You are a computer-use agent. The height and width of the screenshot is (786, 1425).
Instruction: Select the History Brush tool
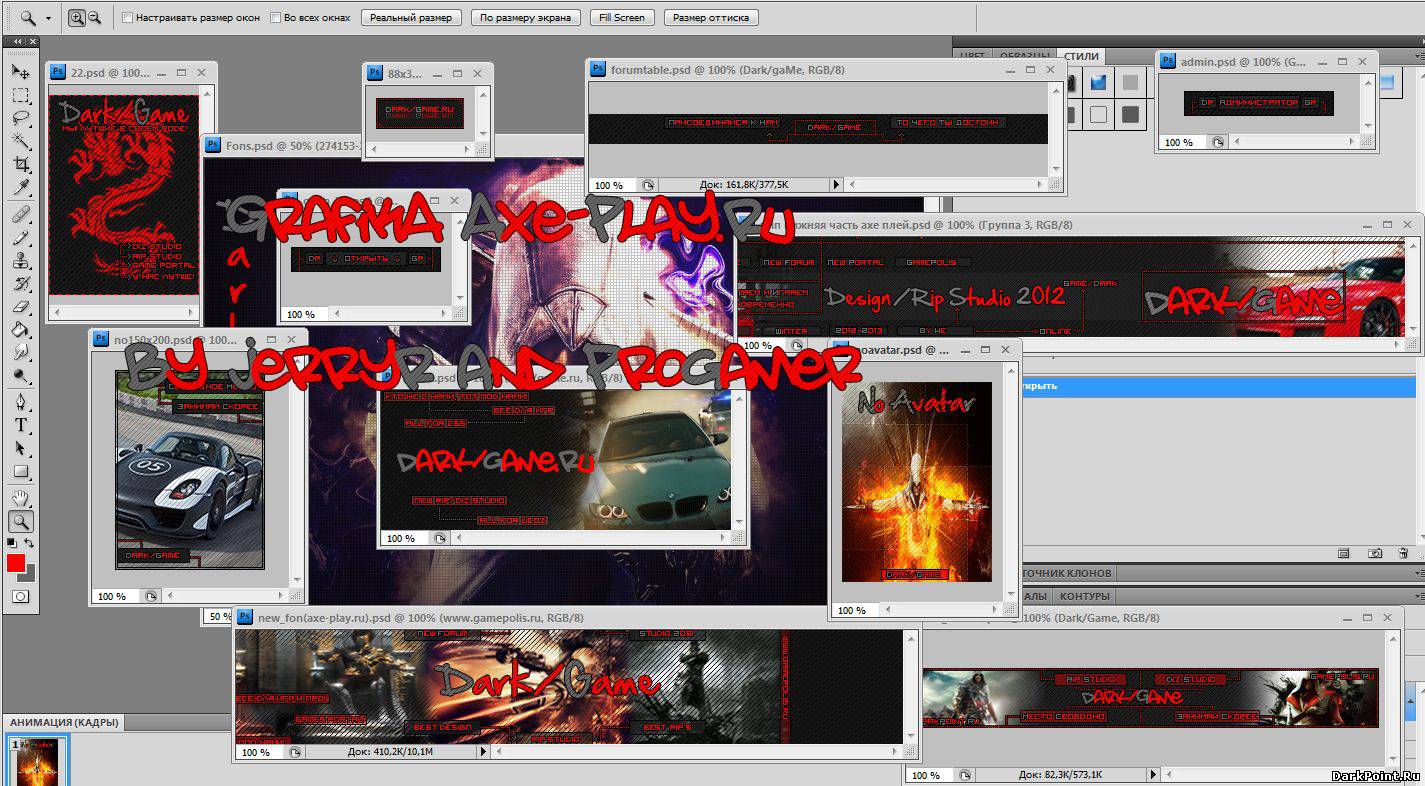(20, 284)
